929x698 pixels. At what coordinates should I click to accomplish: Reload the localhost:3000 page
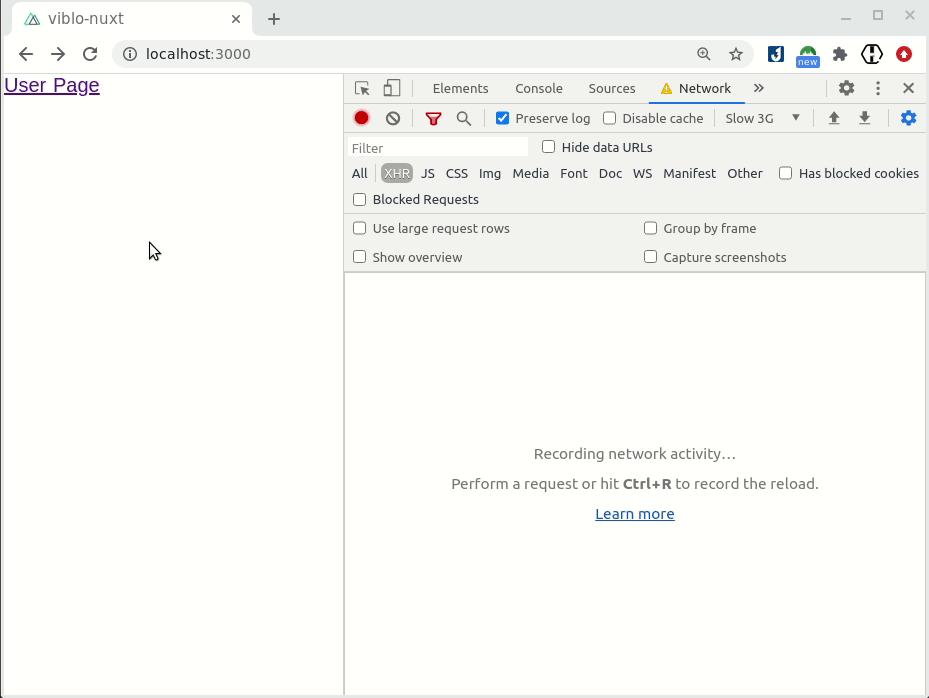pos(90,54)
